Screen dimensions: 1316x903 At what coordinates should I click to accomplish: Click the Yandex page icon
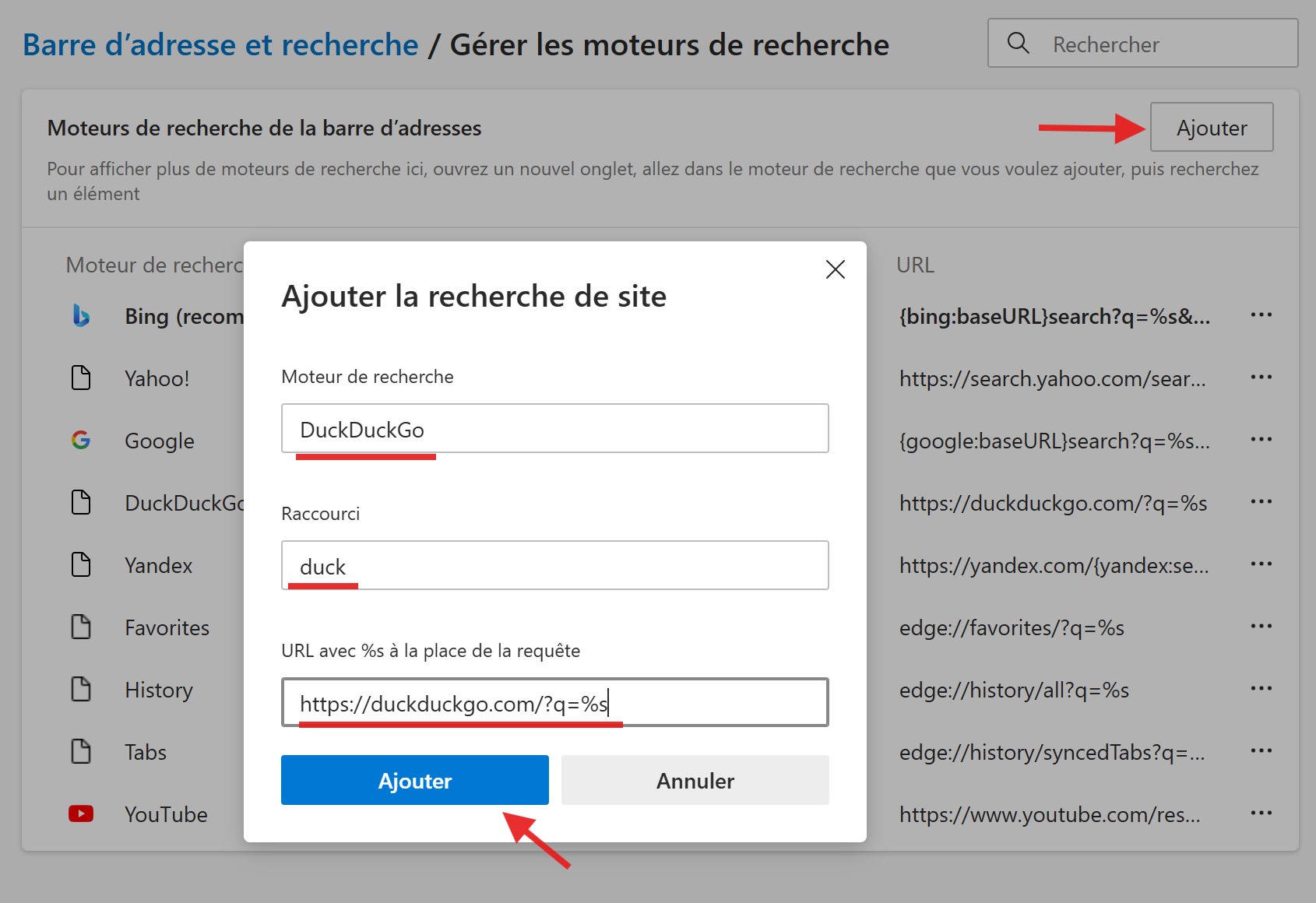pyautogui.click(x=81, y=564)
